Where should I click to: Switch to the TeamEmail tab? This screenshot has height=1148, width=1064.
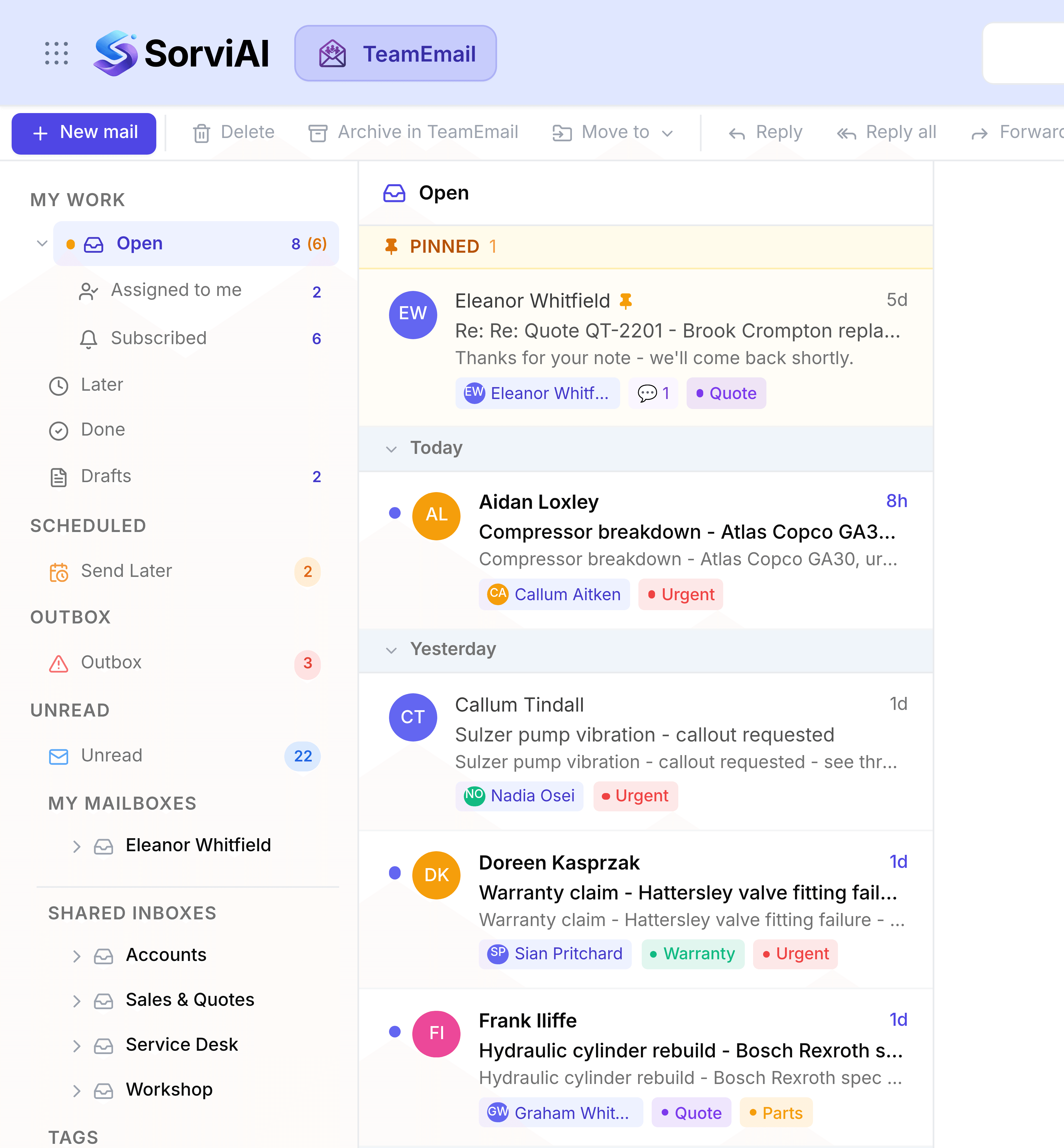396,53
